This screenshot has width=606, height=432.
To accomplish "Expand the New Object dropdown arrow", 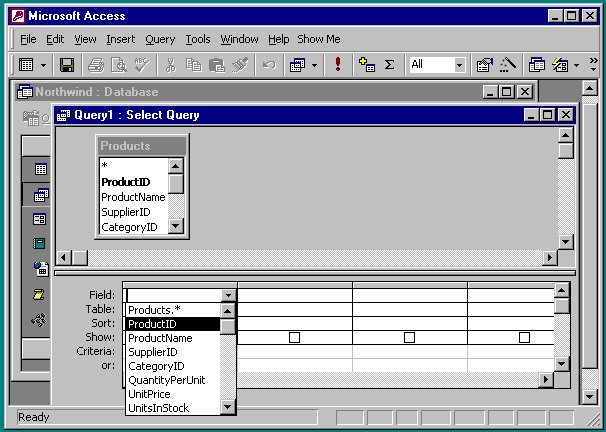I will [576, 65].
